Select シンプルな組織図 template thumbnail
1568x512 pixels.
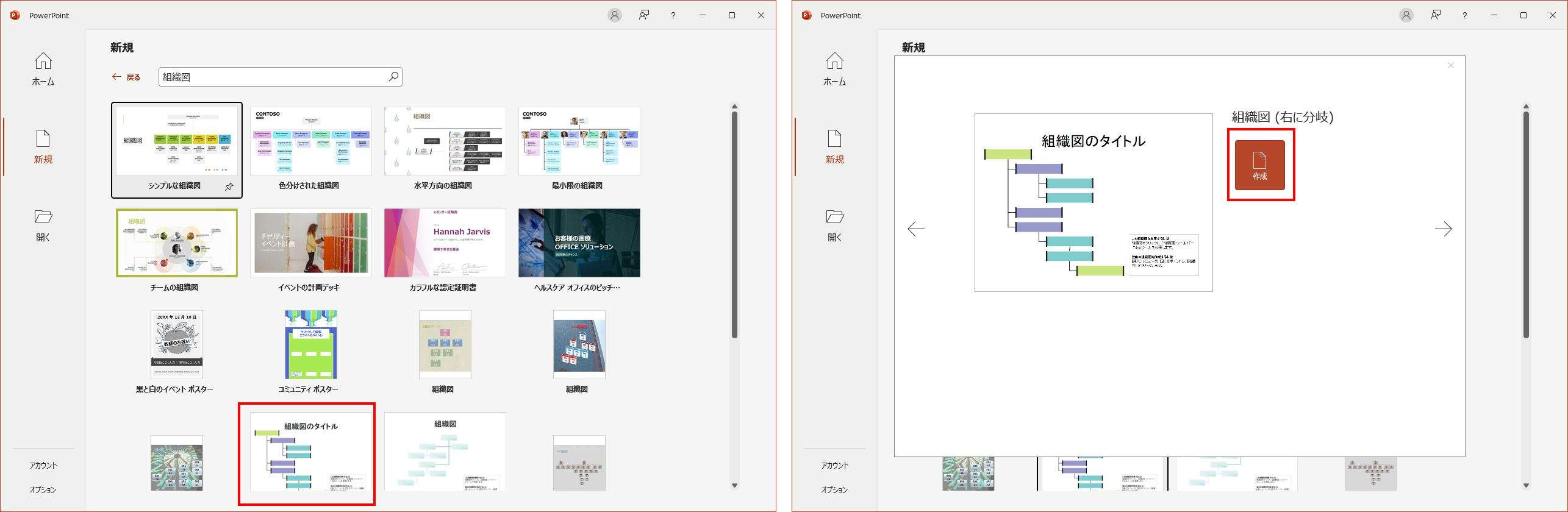[x=177, y=141]
